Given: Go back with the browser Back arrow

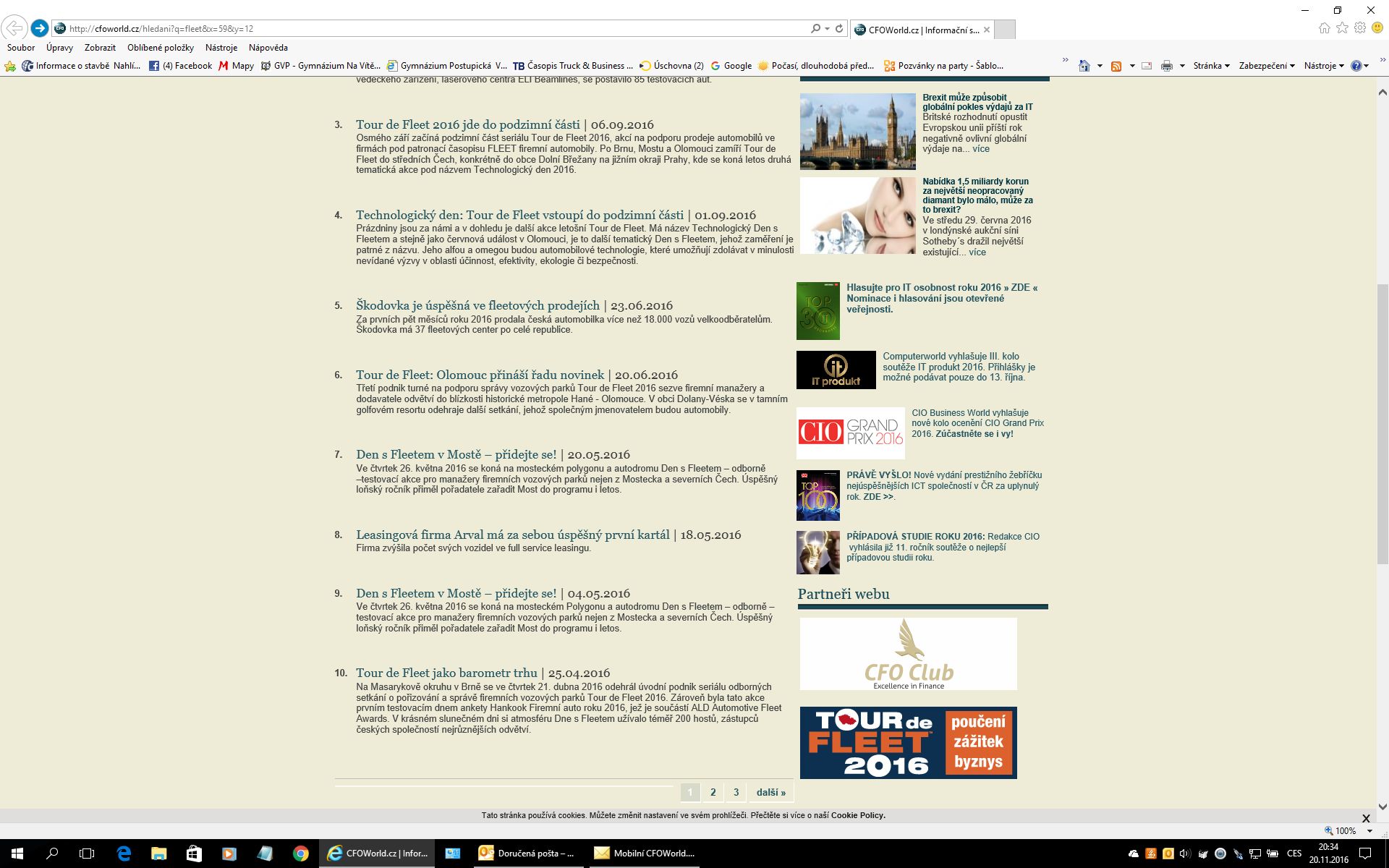Looking at the screenshot, I should tap(14, 28).
